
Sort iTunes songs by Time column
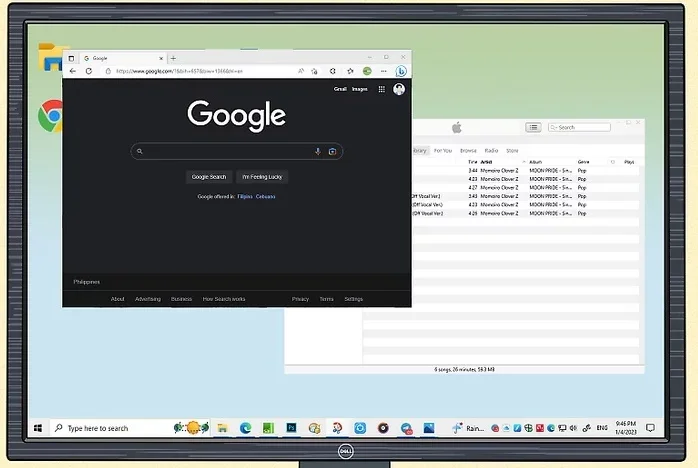(473, 162)
